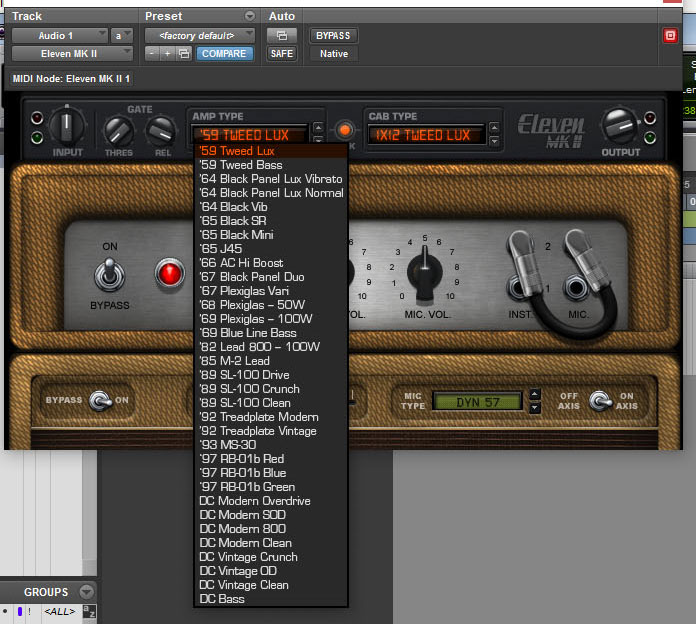Step cab type down arrow
Viewport: 696px width, 624px height.
point(494,141)
